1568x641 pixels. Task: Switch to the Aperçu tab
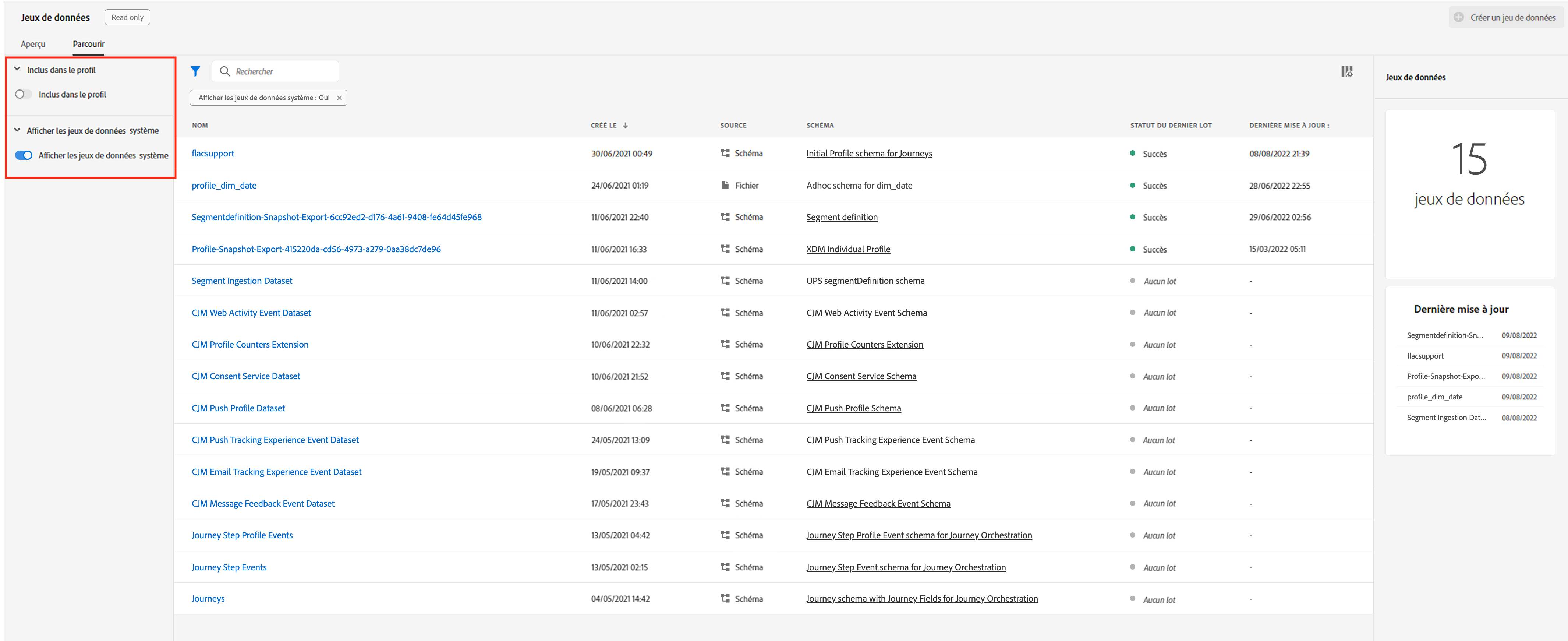coord(33,44)
